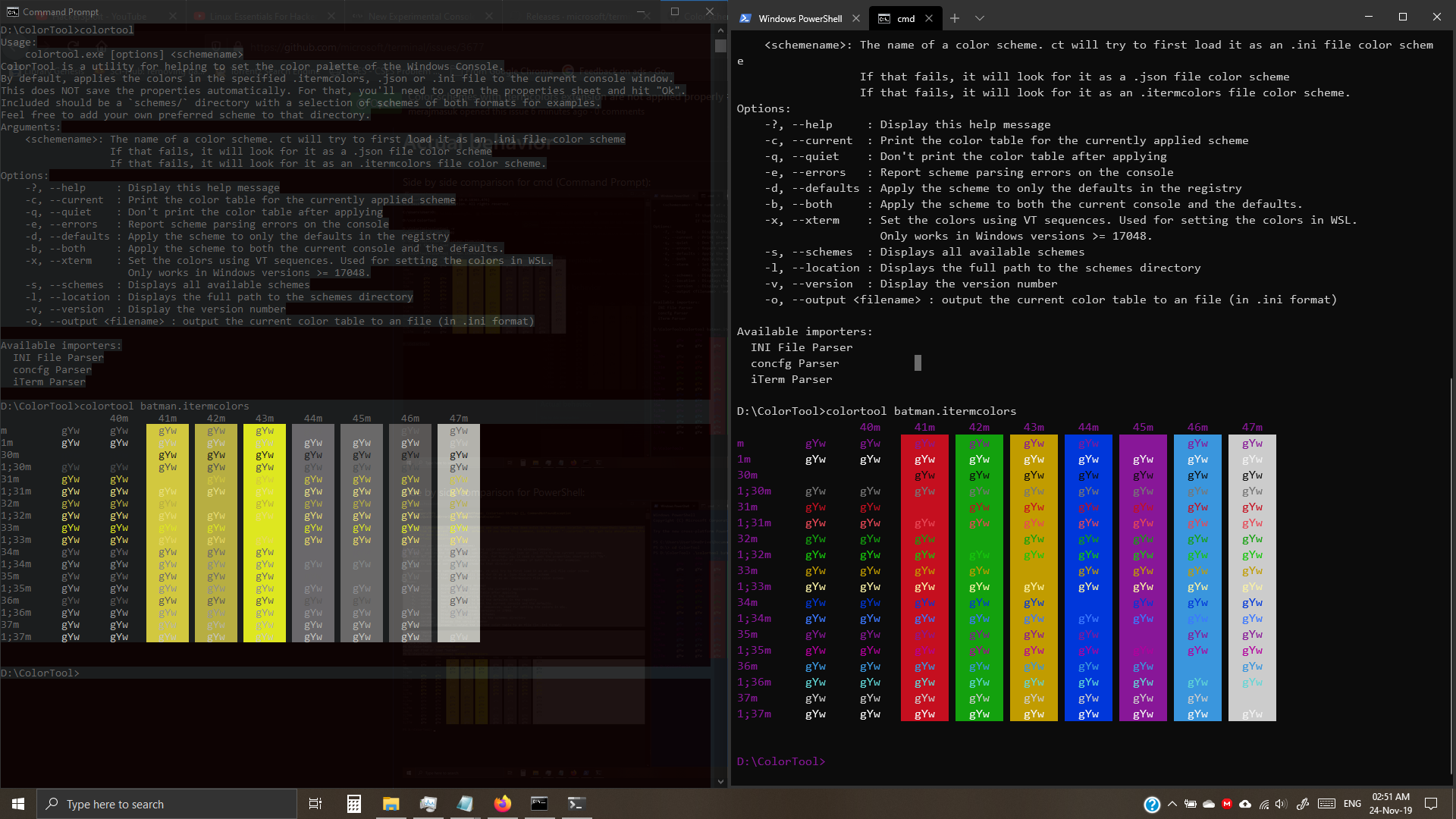The width and height of the screenshot is (1456, 819).
Task: Open File Explorer from taskbar
Action: click(391, 804)
